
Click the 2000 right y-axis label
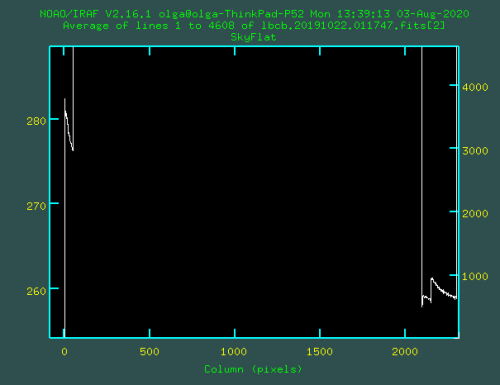475,213
